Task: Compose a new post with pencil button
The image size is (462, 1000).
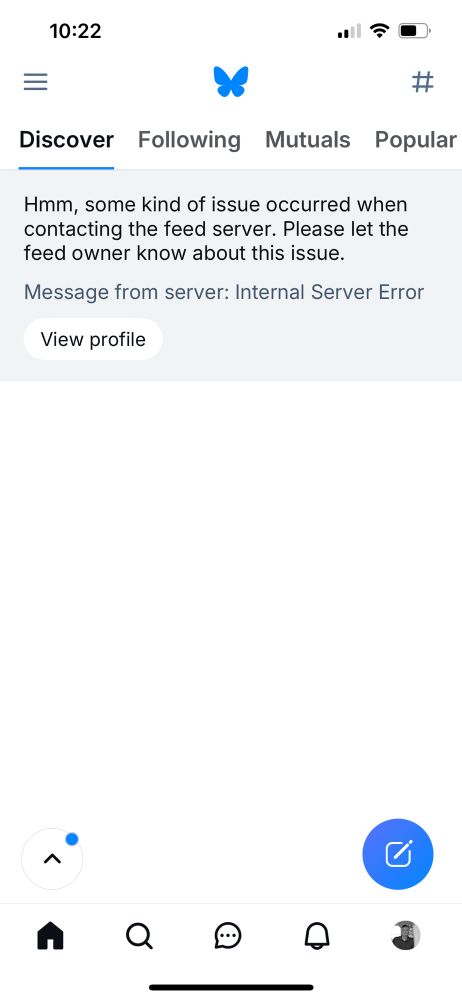Action: pos(398,854)
